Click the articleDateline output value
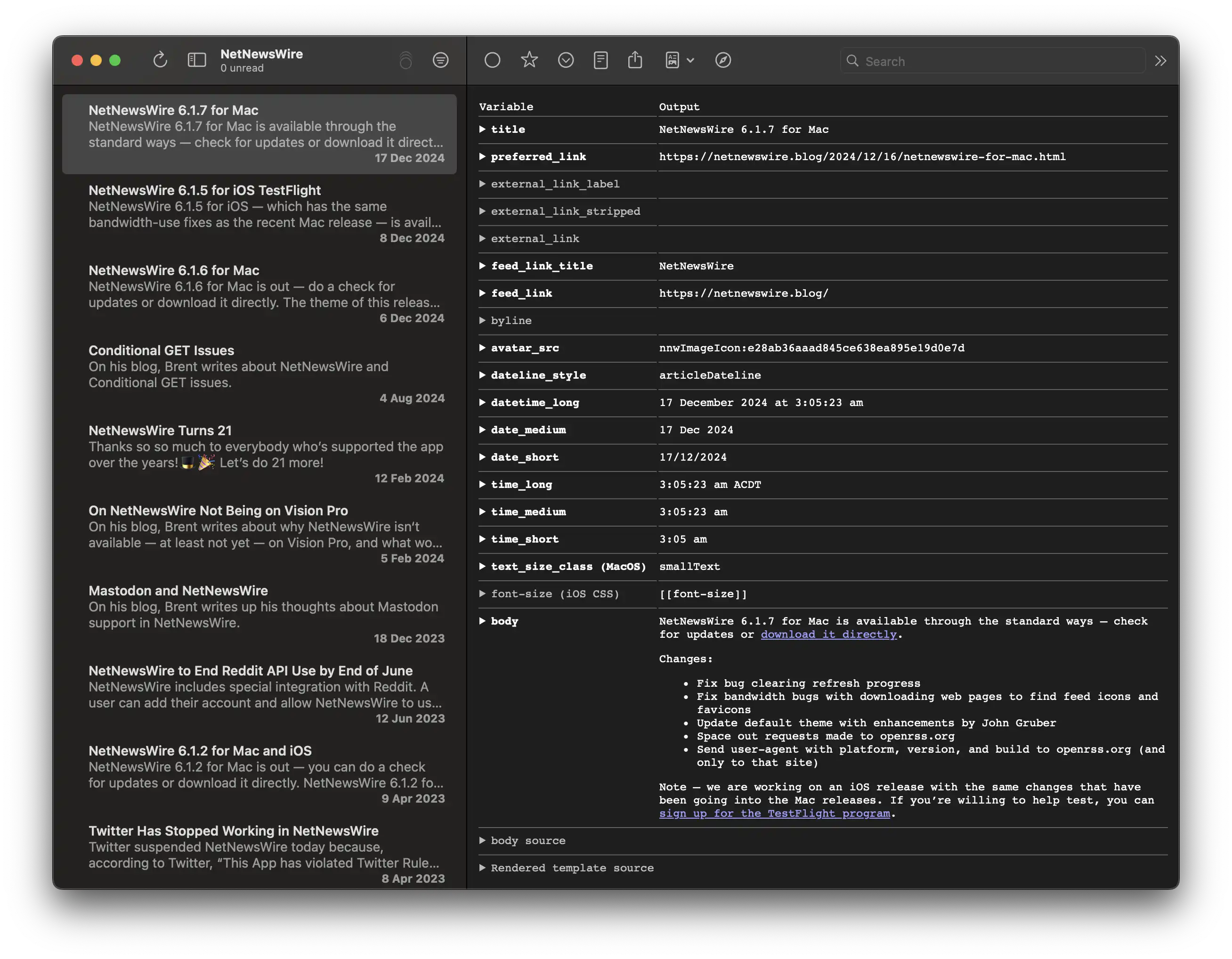The width and height of the screenshot is (1232, 959). (x=710, y=375)
